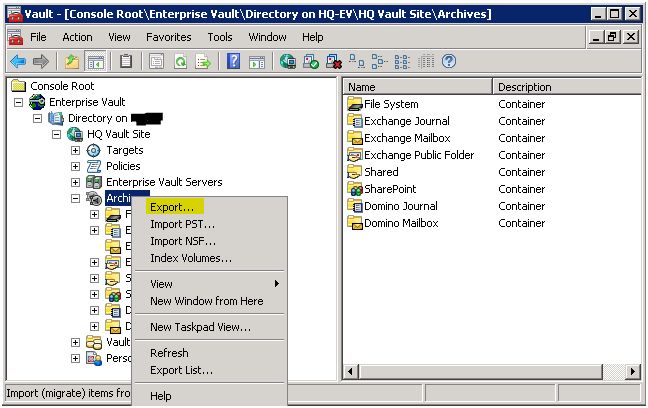Click the Export List toolbar icon
This screenshot has width=648, height=408.
coord(203,62)
